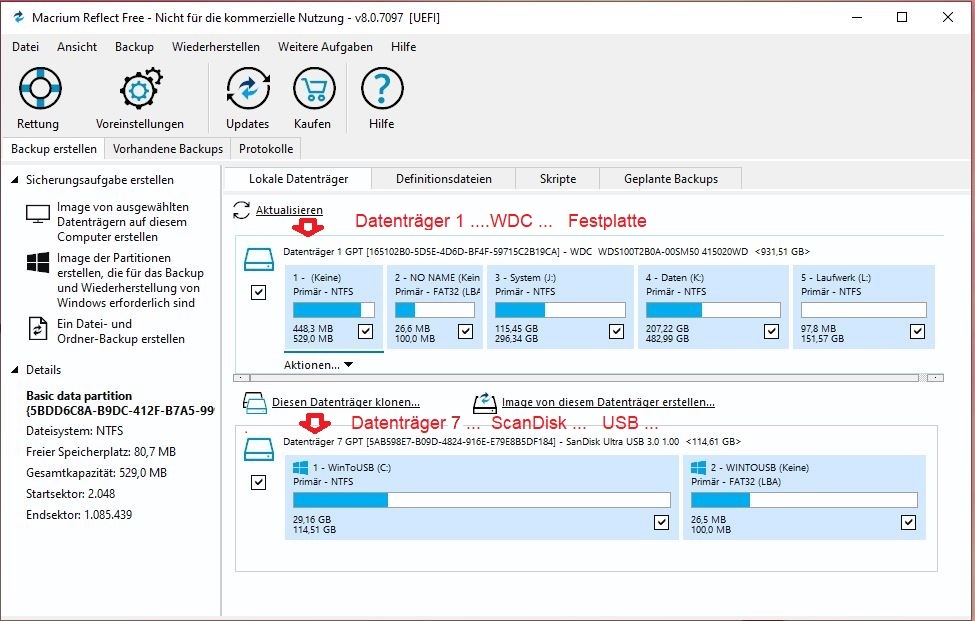Click Ein Datei- und Ordner-Backup erstellen
The height and width of the screenshot is (621, 975).
click(x=121, y=331)
